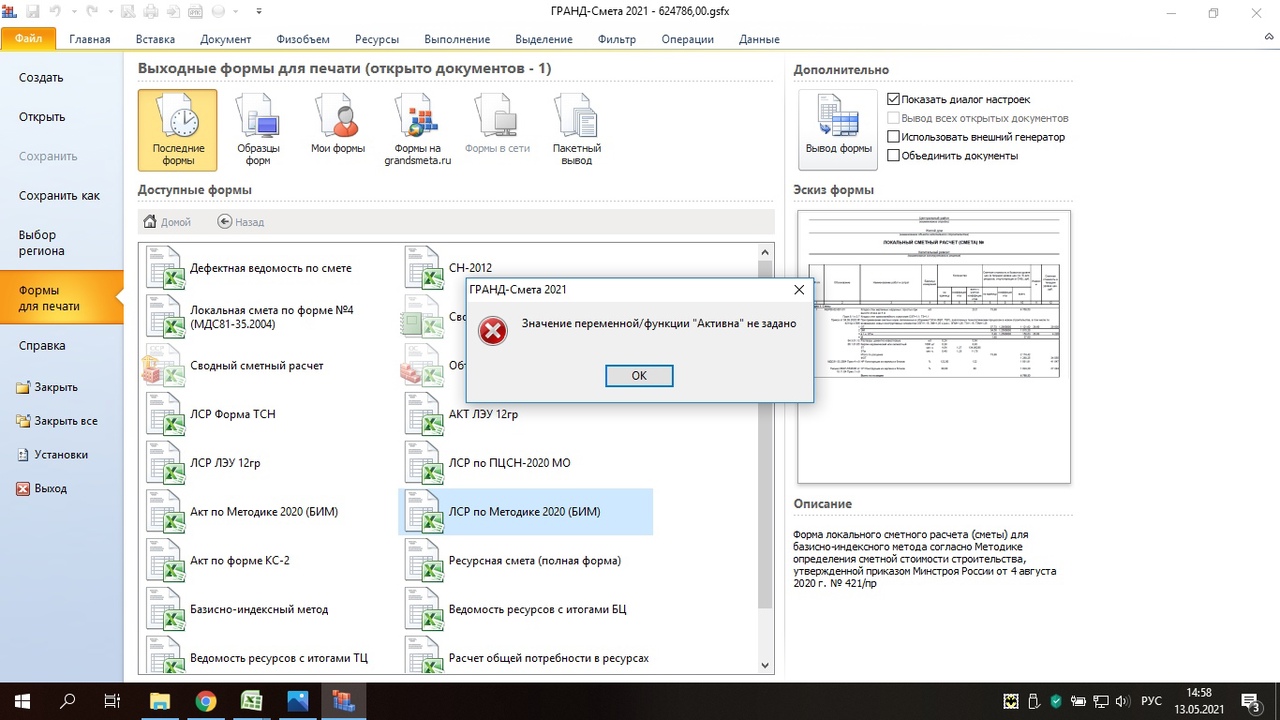1280x720 pixels.
Task: Enable Использовать внешний генератор checkbox
Action: [x=894, y=137]
